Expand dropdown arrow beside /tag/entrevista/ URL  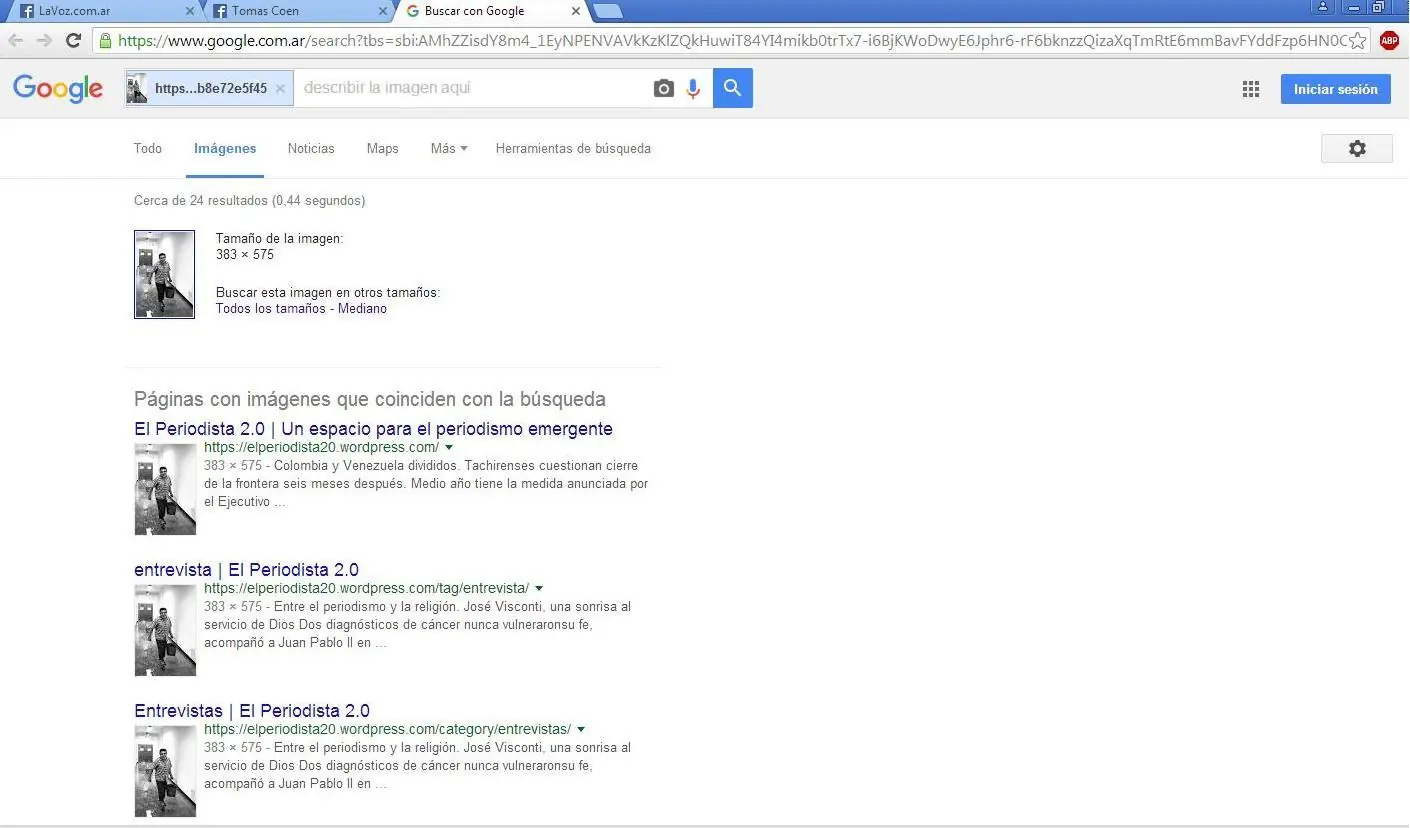(x=539, y=588)
